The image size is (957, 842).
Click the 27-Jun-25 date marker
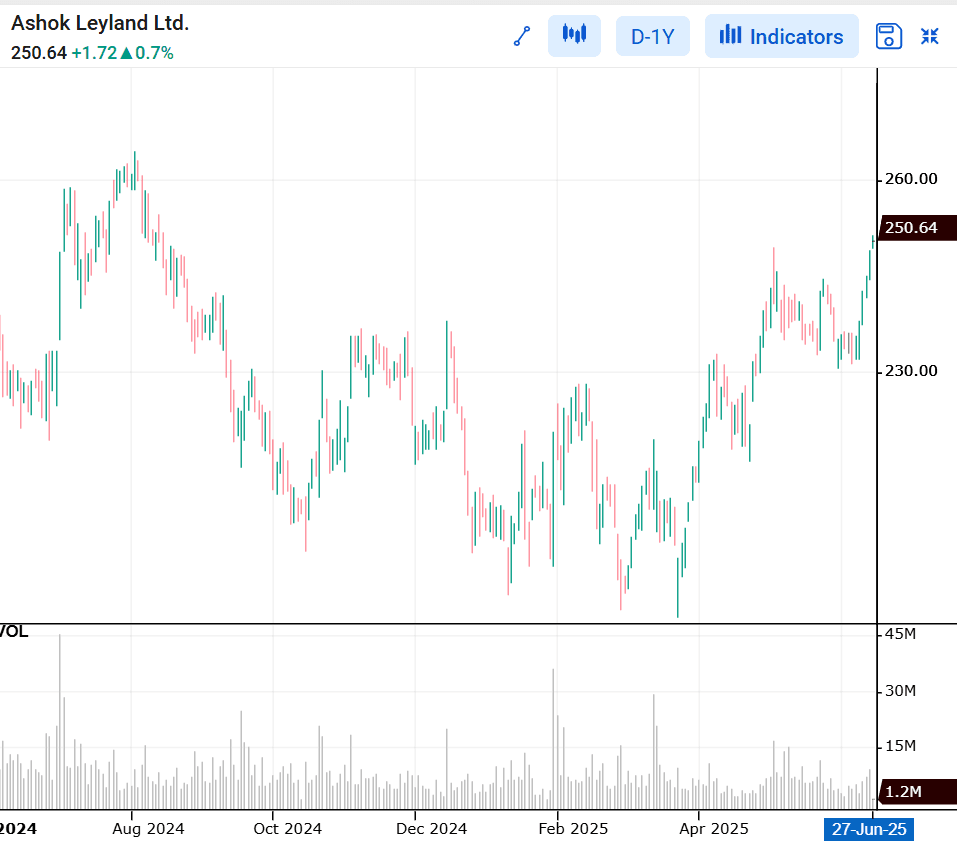(x=869, y=829)
